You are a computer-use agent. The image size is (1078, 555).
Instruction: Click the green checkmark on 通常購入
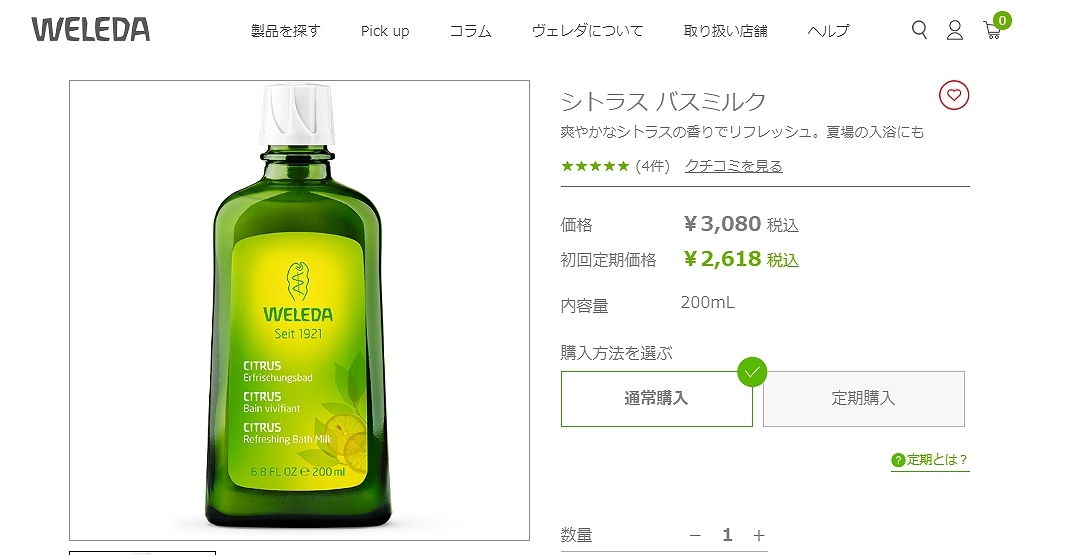tap(752, 372)
